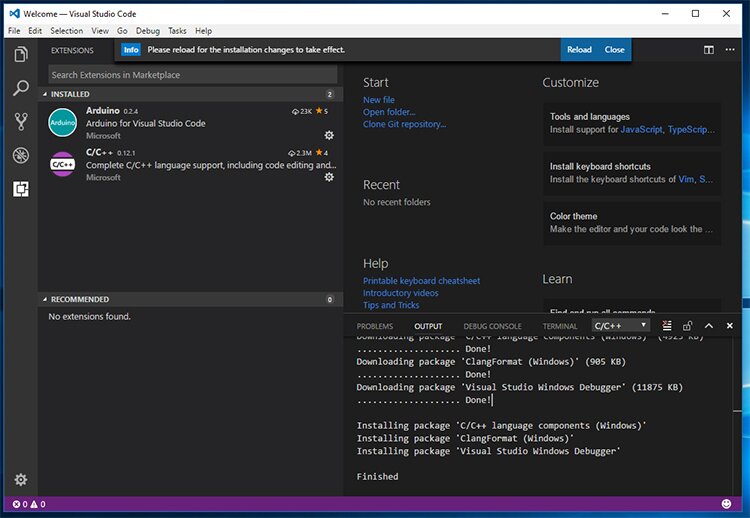
Task: Switch to the PROBLEMS tab
Action: (375, 326)
